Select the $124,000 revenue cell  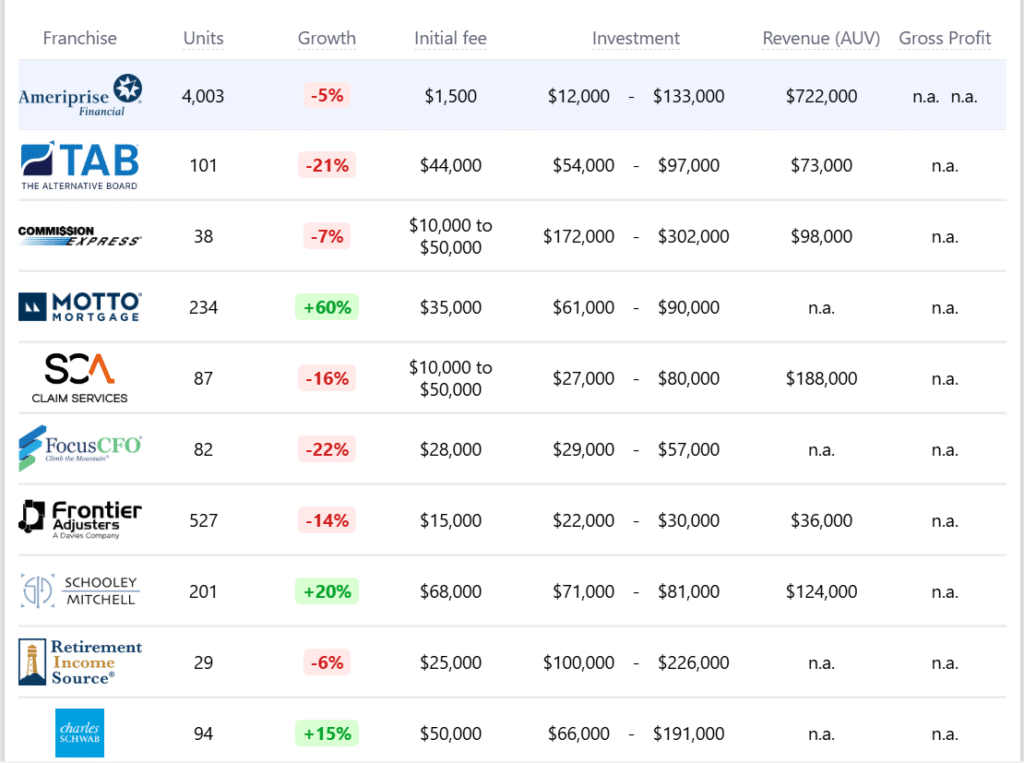pos(822,591)
